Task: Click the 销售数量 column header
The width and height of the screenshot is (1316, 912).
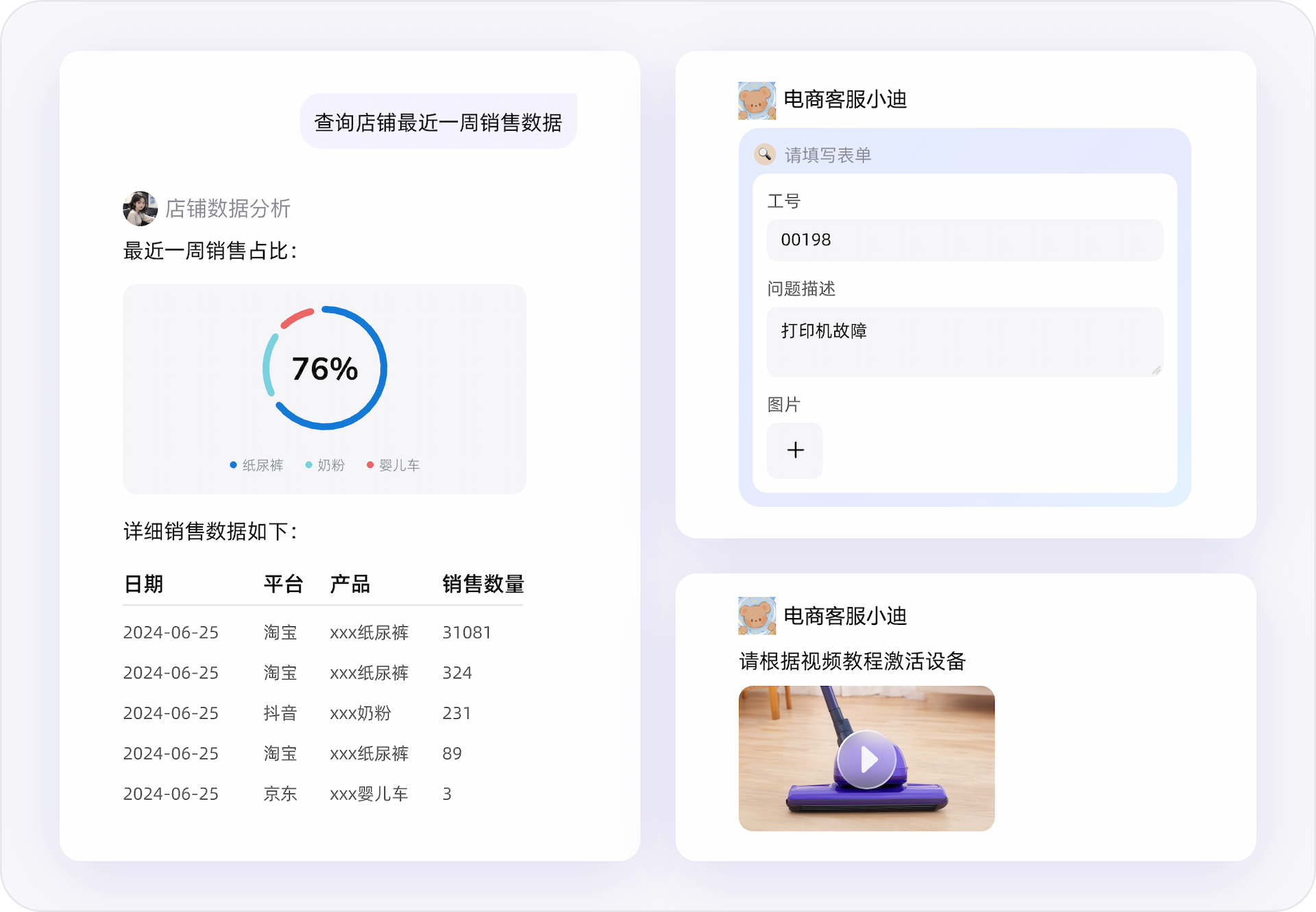Action: (483, 584)
